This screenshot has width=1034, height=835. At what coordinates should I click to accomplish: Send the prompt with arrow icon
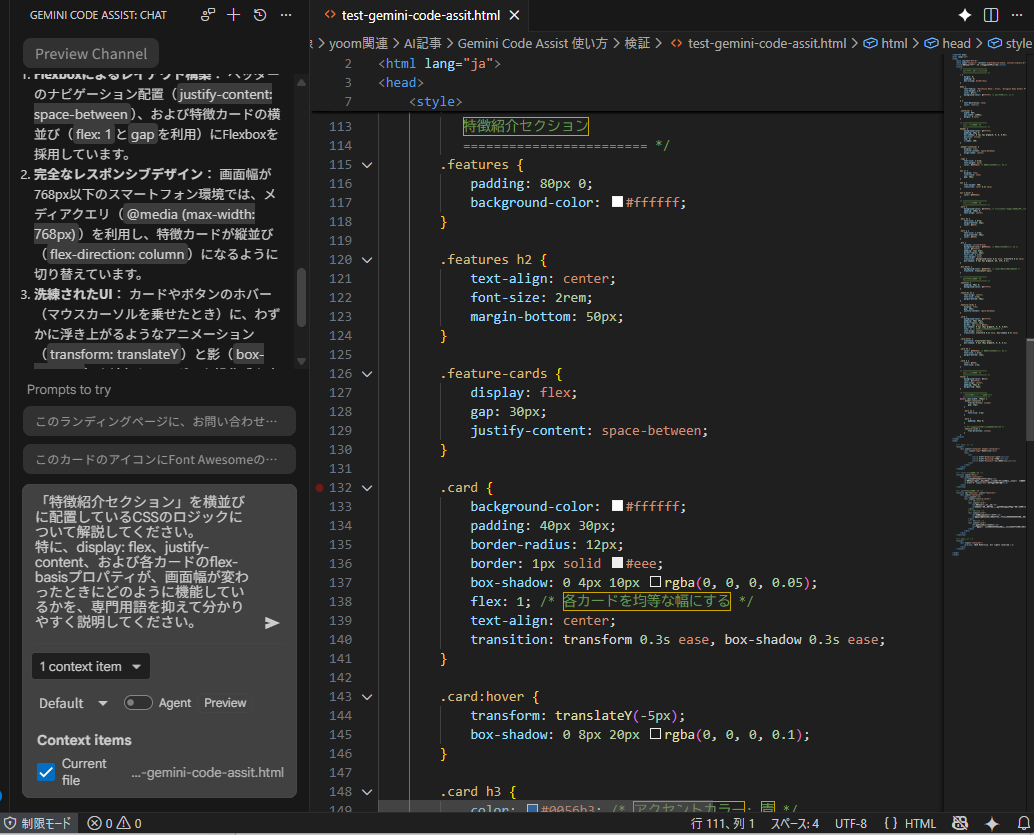[272, 623]
